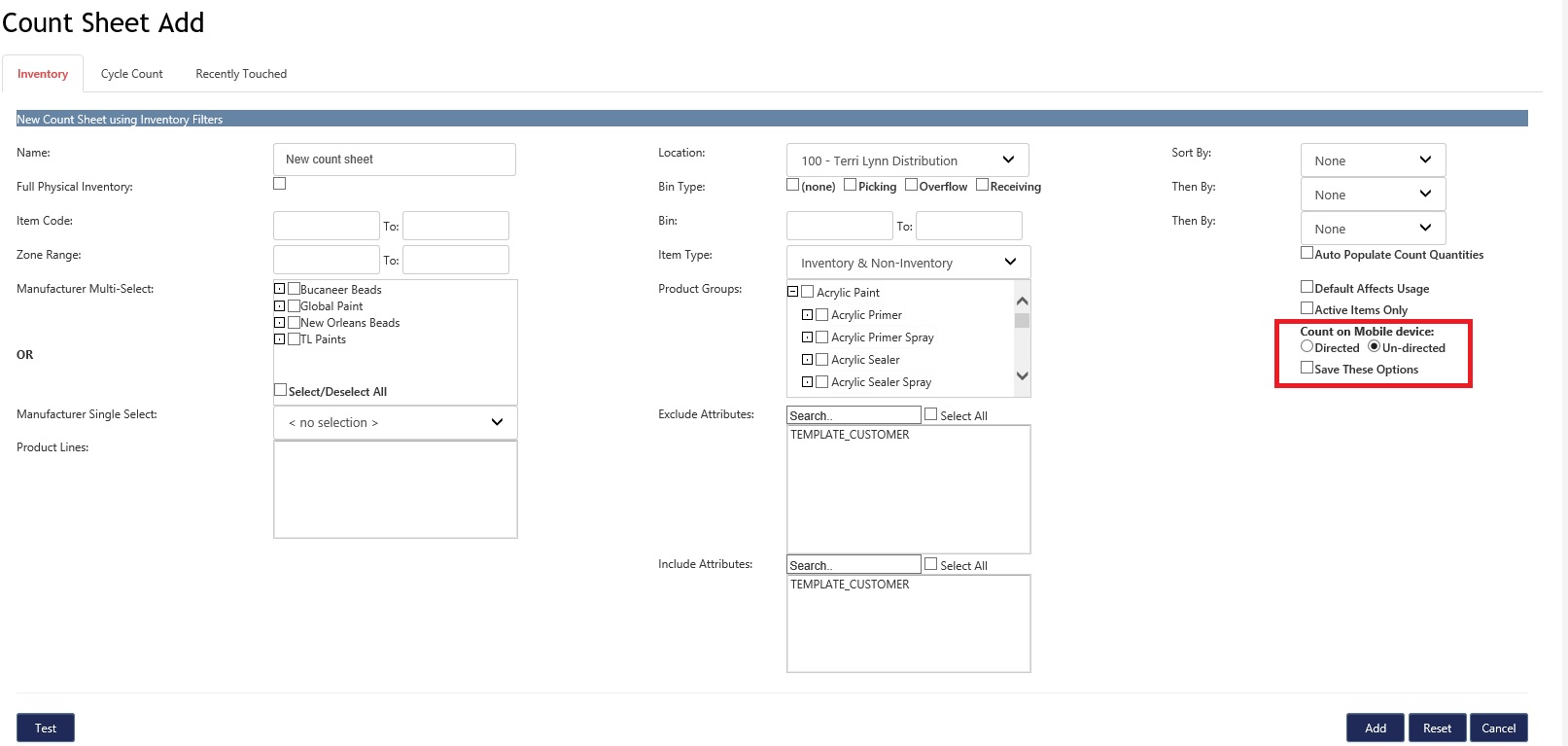Expand the Acrylic Primer Spray group
Image resolution: width=1568 pixels, height=746 pixels.
click(x=807, y=337)
